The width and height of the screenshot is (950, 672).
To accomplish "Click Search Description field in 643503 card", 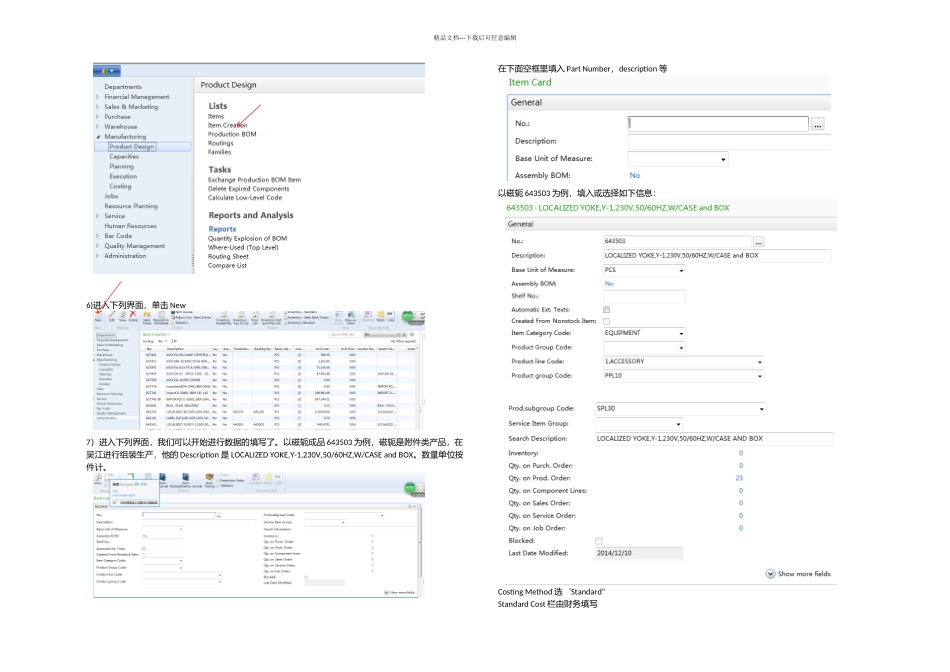I will click(x=714, y=439).
